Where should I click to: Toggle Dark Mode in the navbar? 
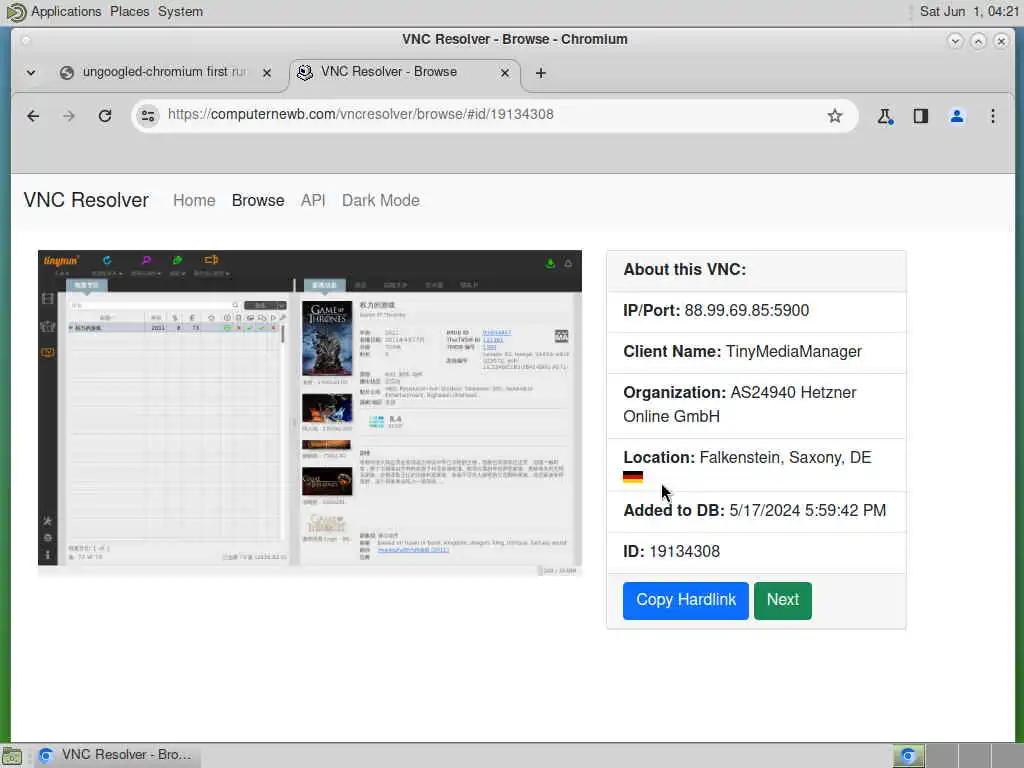click(x=381, y=200)
